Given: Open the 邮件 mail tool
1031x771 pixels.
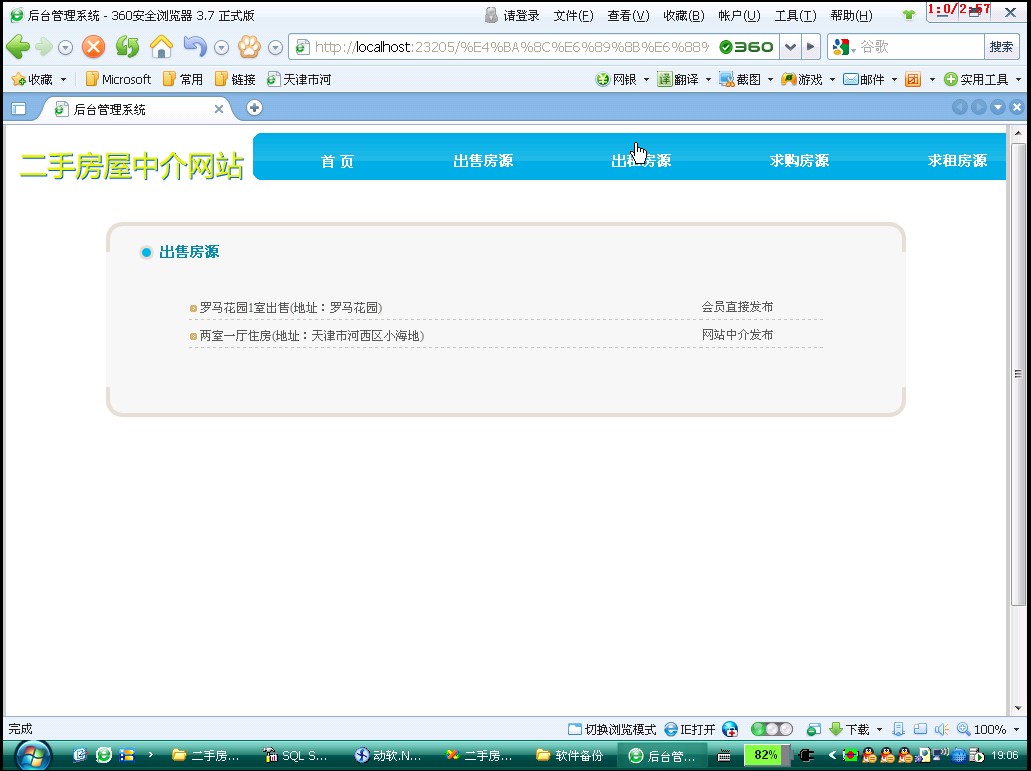Looking at the screenshot, I should [x=863, y=80].
